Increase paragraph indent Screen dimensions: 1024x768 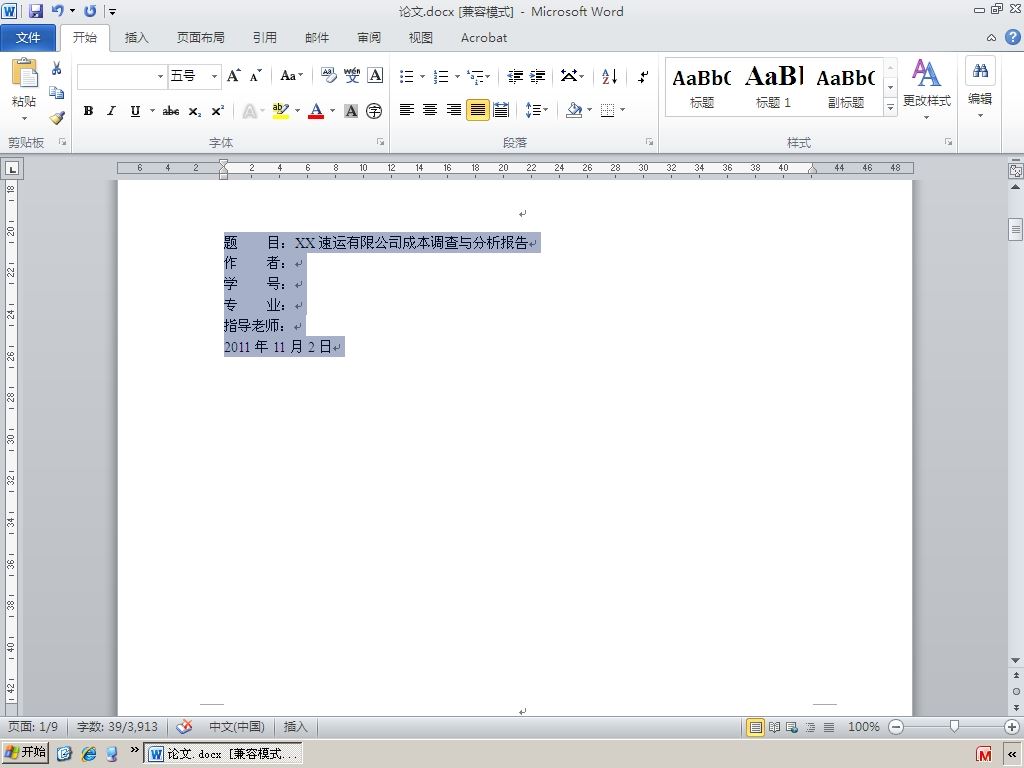[537, 76]
